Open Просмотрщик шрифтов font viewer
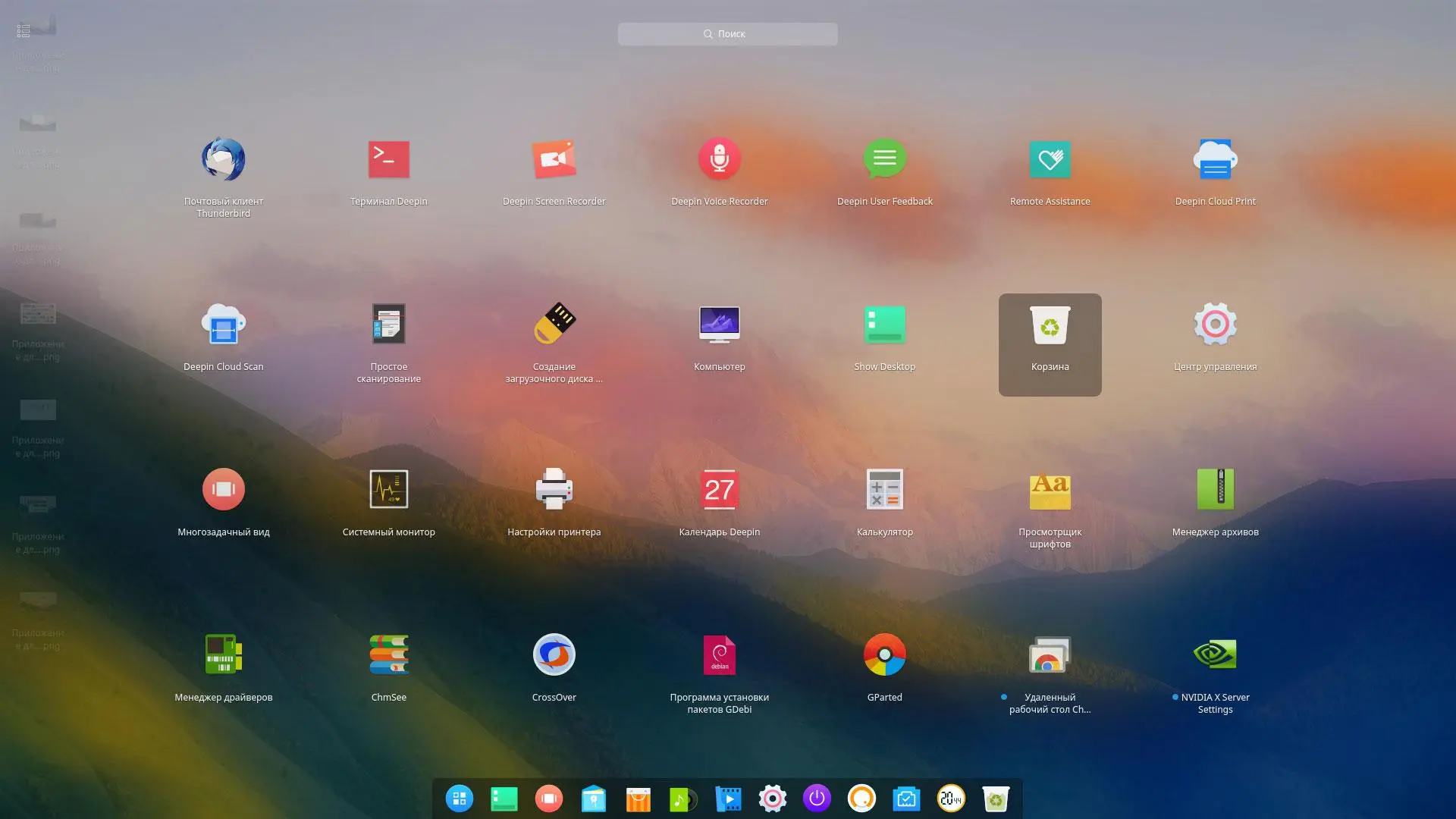This screenshot has width=1456, height=819. pos(1050,491)
